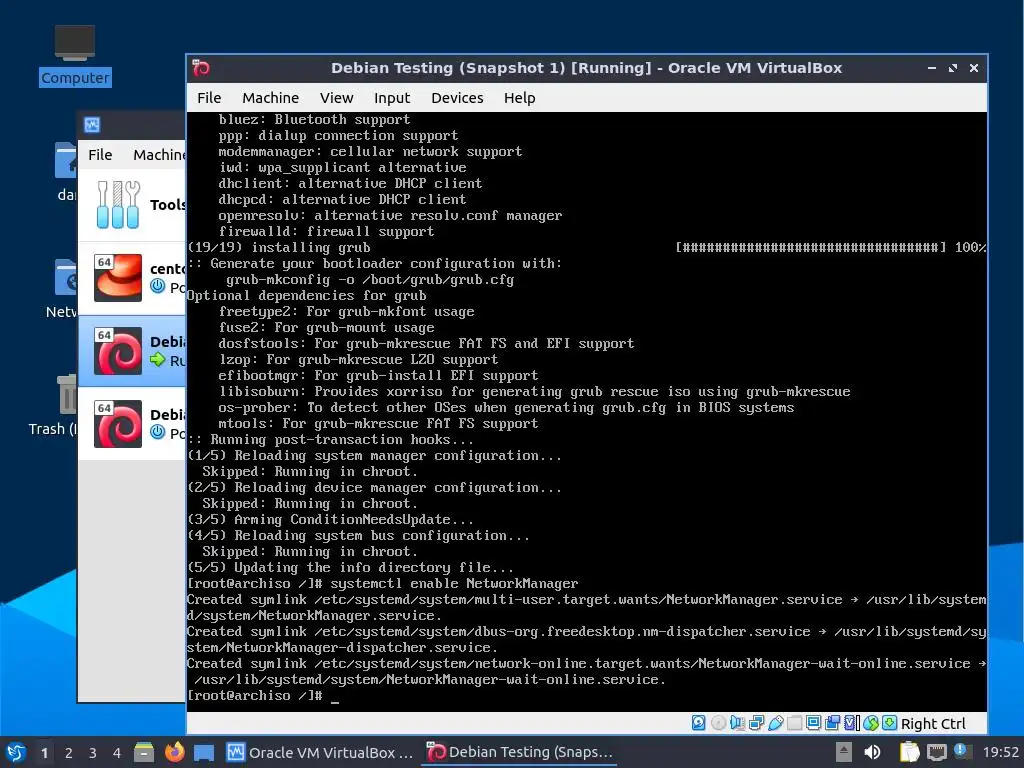Screen dimensions: 1024x768
Task: Expand the system tray arrow
Action: (844, 752)
